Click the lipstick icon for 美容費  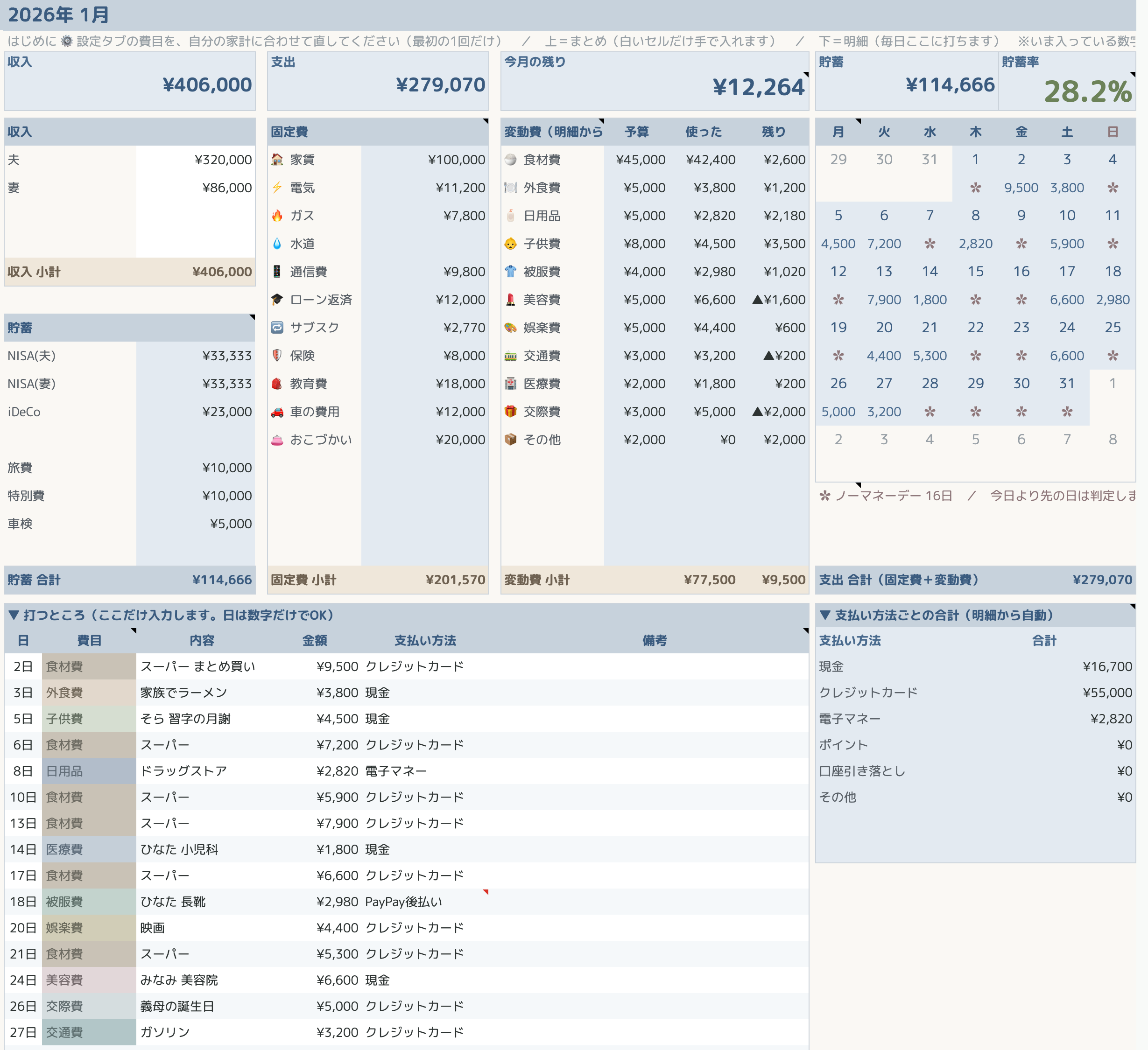[510, 299]
